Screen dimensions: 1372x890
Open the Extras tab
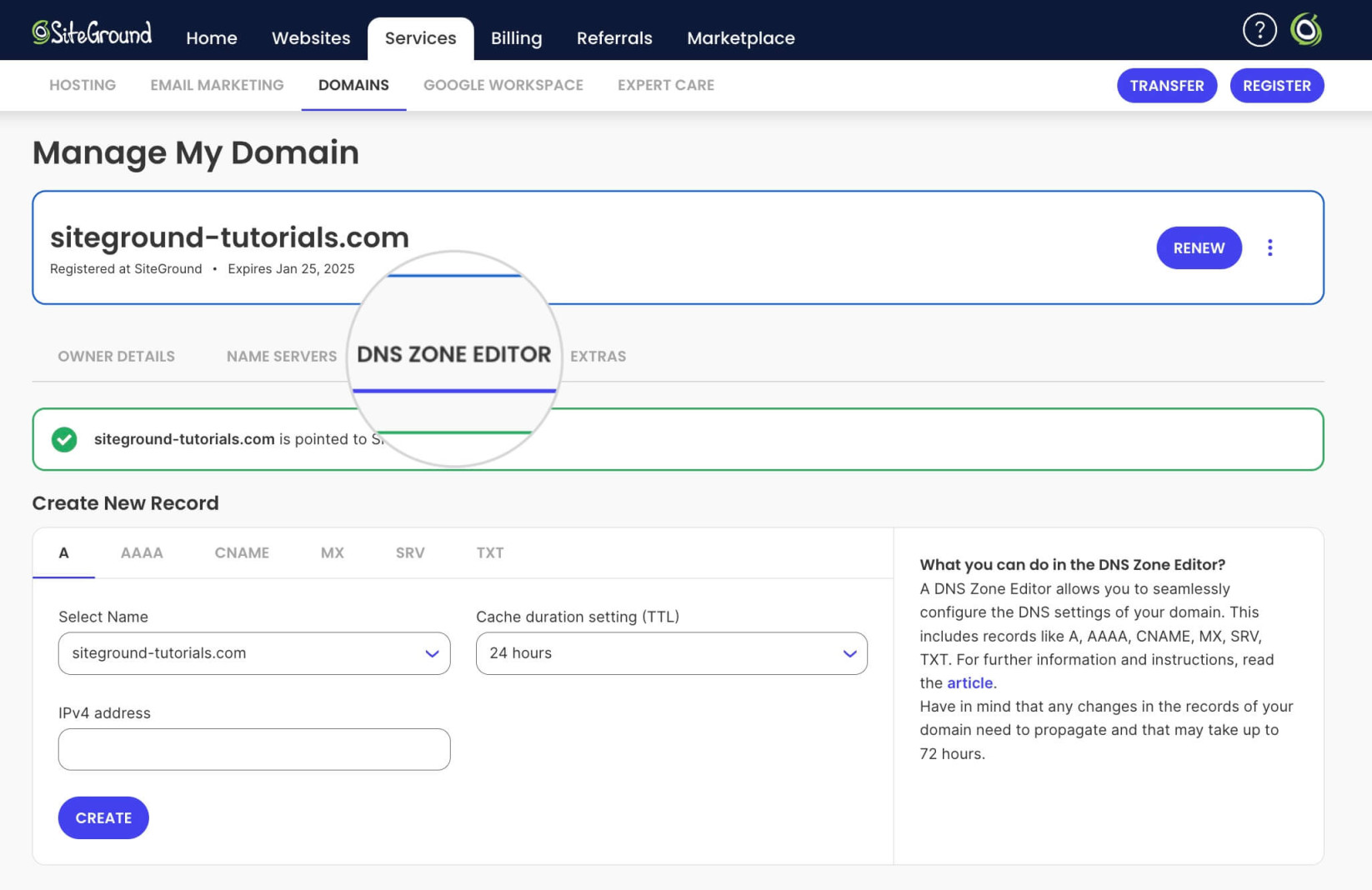click(598, 357)
